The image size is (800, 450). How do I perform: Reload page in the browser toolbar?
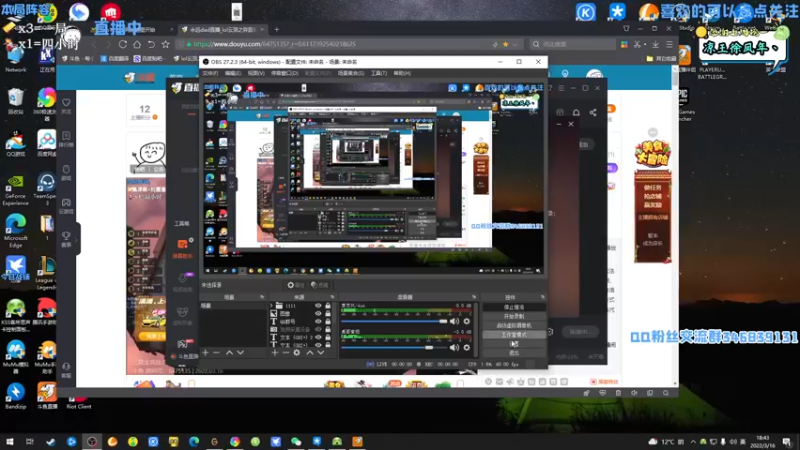tap(122, 44)
